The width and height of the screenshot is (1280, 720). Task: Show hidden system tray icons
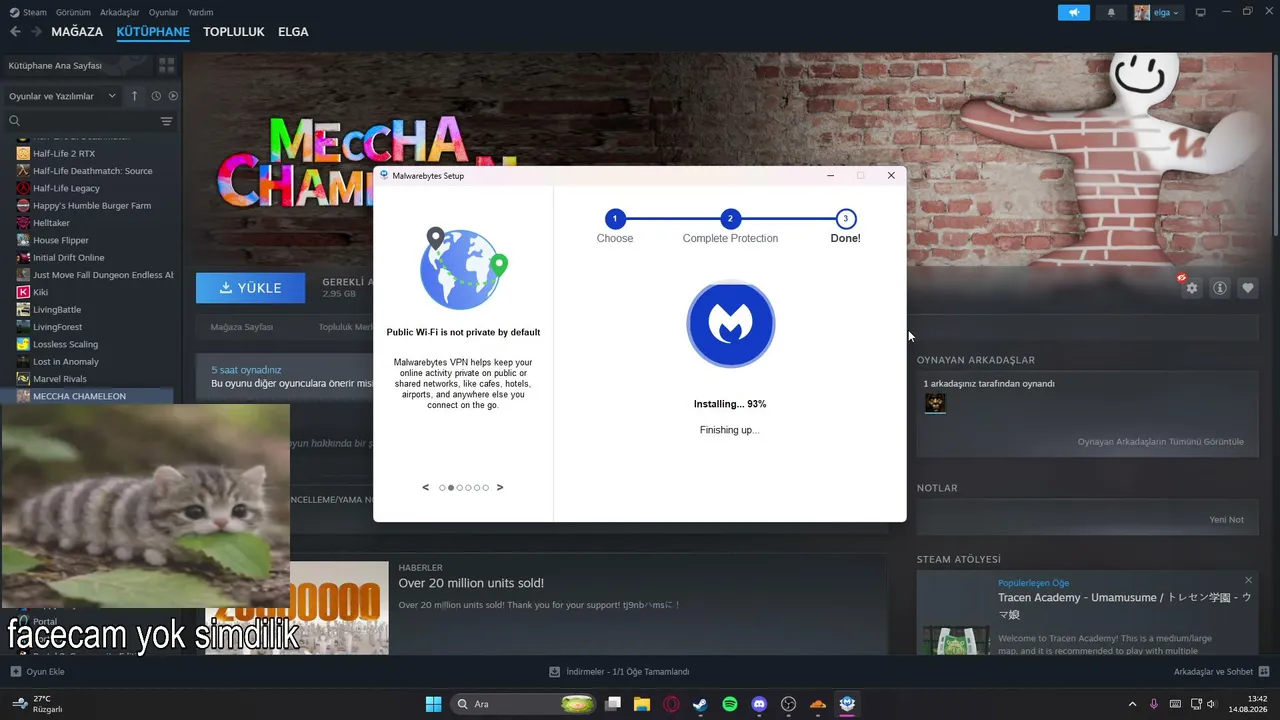coord(1132,704)
